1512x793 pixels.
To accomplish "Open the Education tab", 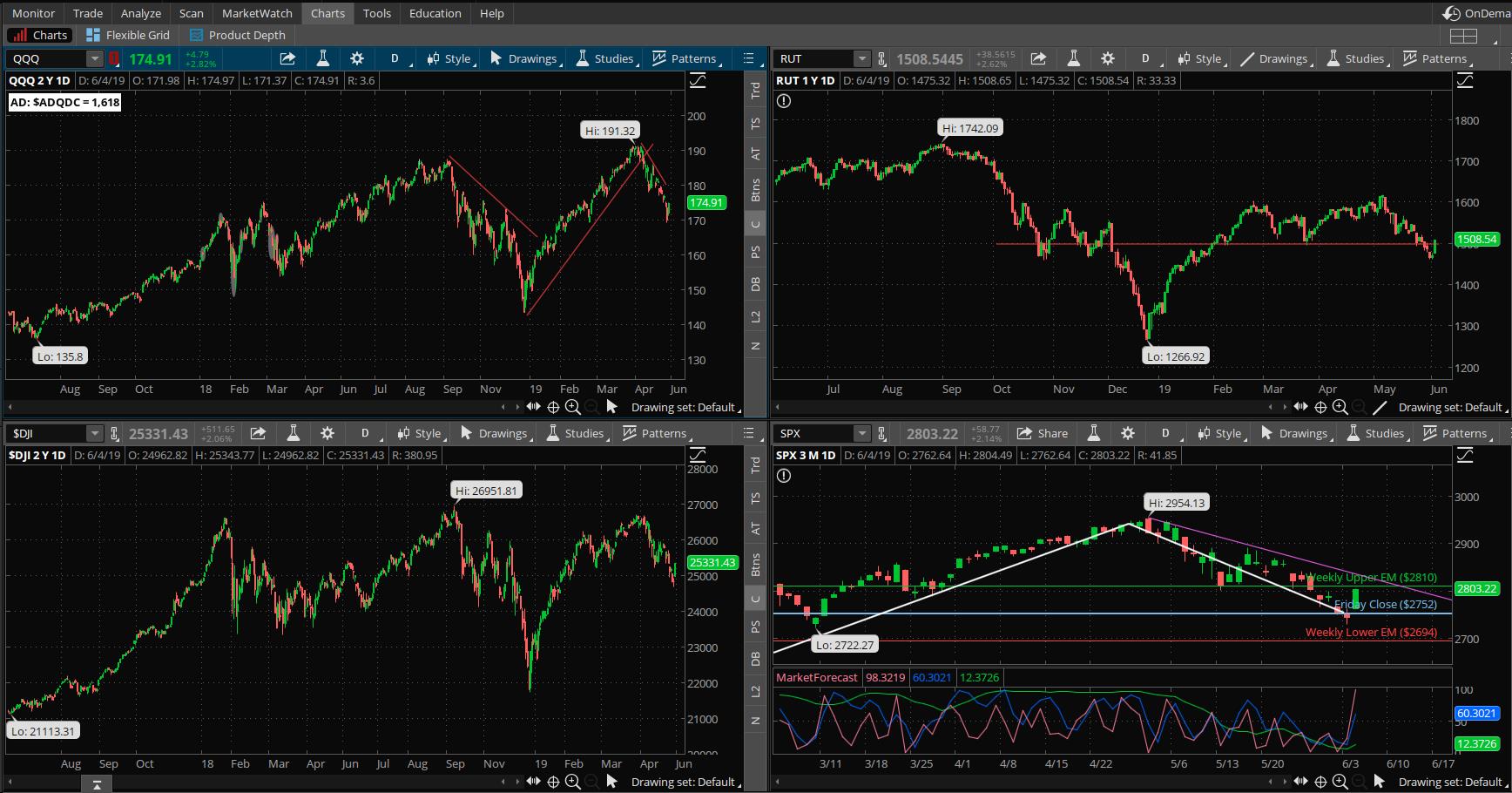I will pos(435,13).
